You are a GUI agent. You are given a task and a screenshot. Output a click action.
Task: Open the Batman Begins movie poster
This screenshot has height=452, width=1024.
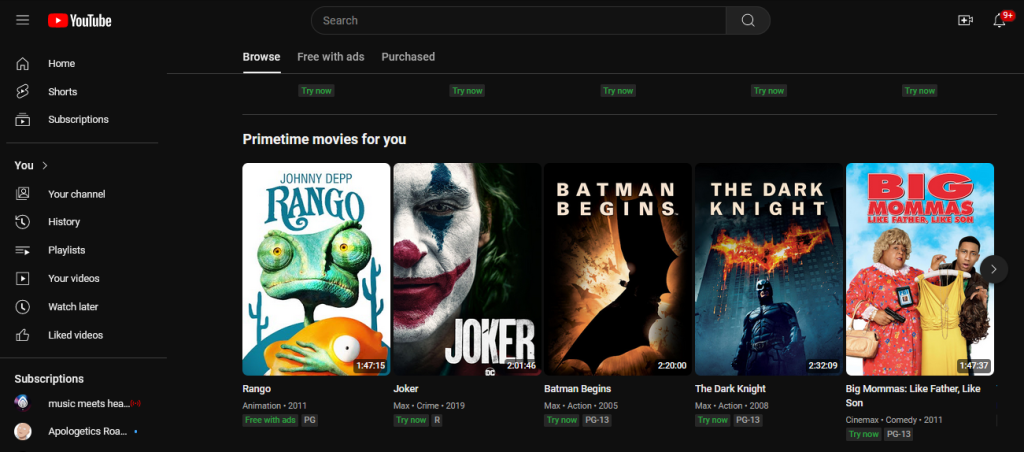[618, 269]
